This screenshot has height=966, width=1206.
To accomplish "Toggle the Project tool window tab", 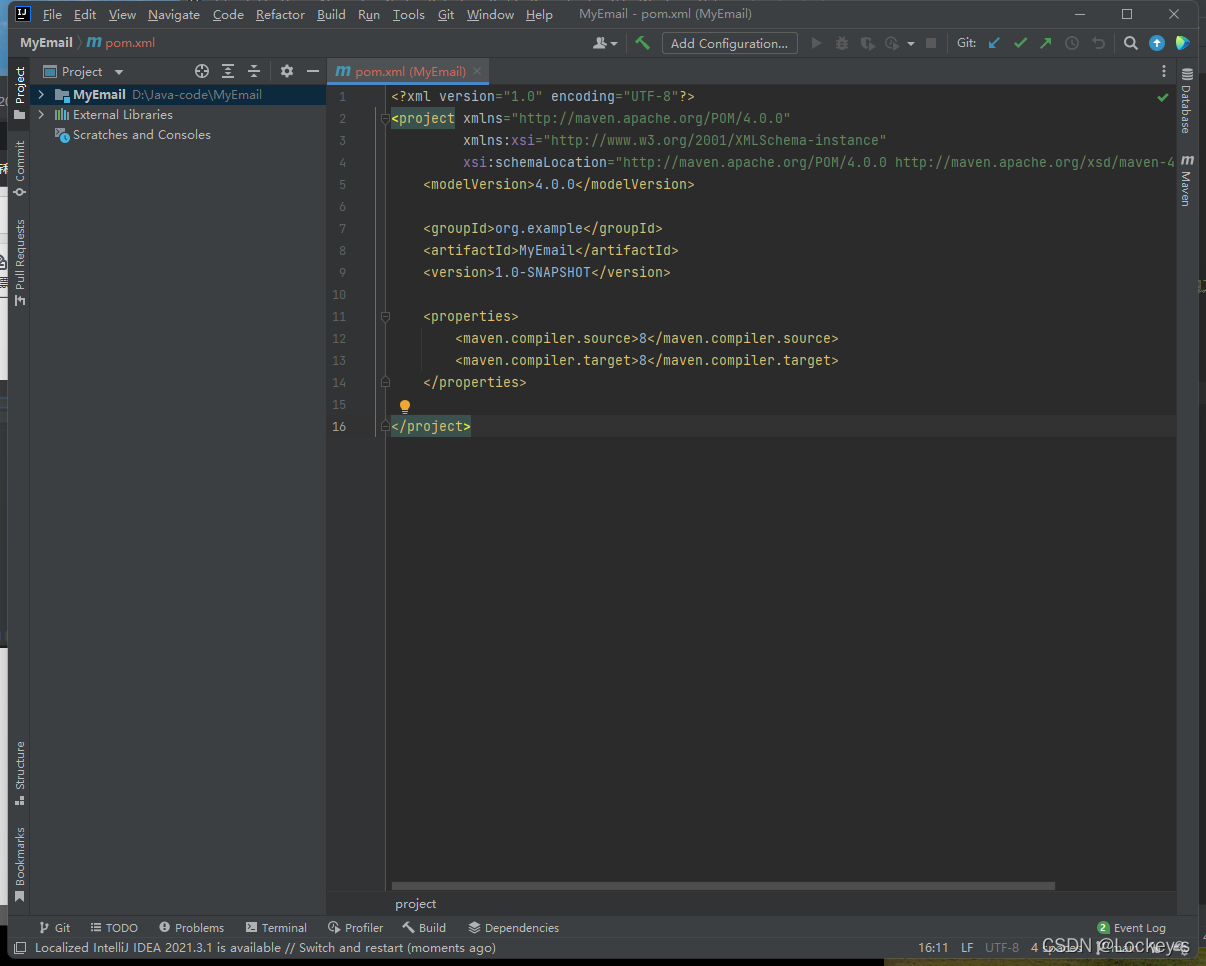I will [19, 93].
